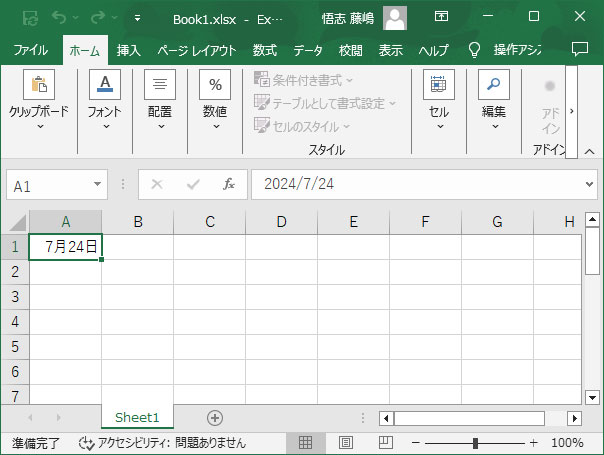Screen dimensions: 604x455
Task: Click the Undo arrow icon
Action: (x=59, y=17)
